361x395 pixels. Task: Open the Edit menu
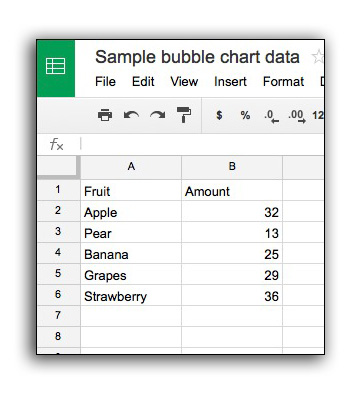pos(143,82)
